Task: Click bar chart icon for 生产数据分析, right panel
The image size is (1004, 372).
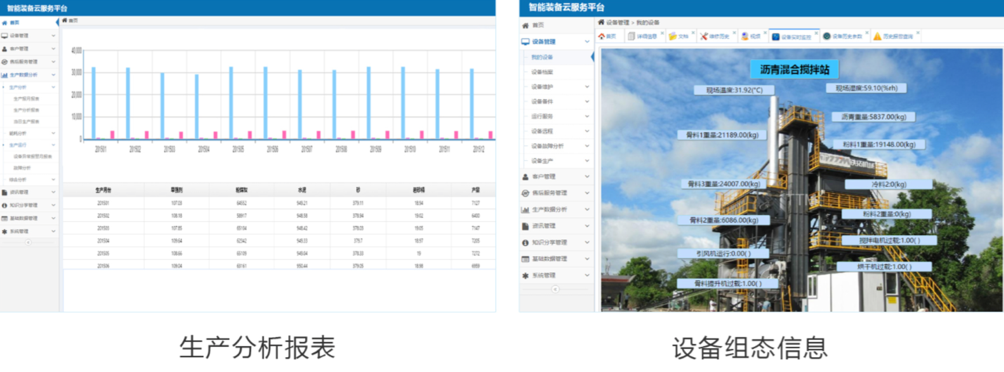Action: point(526,209)
